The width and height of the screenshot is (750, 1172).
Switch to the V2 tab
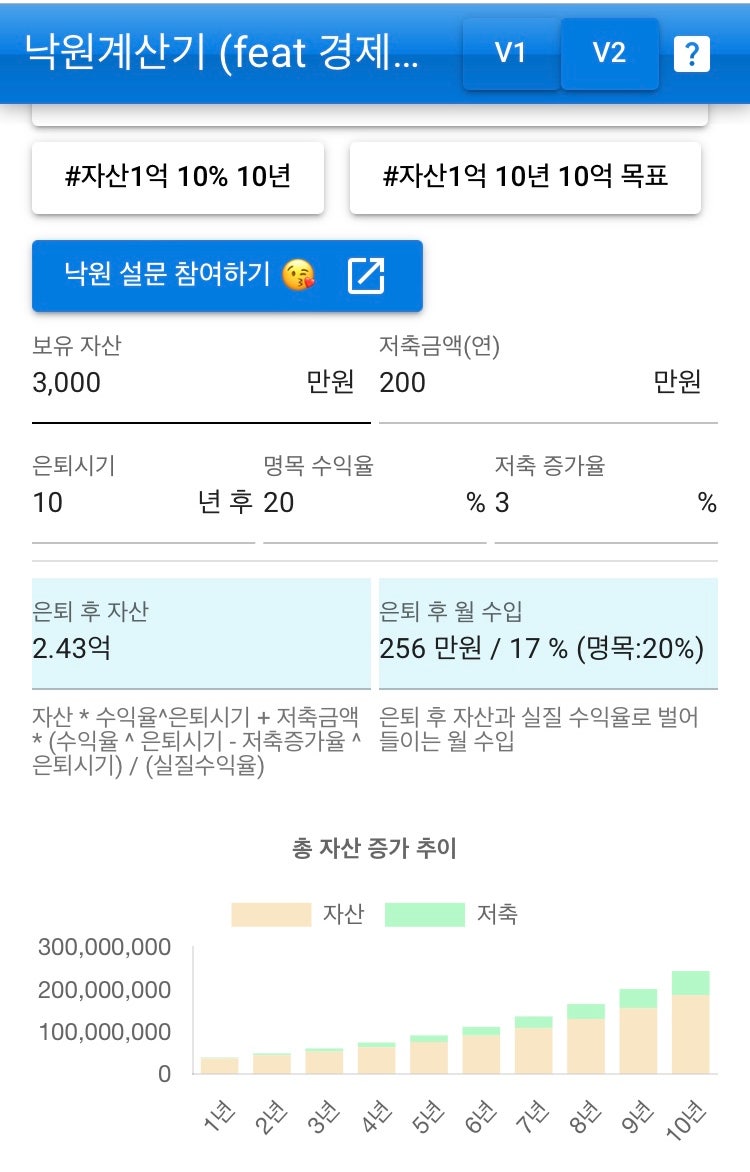609,53
